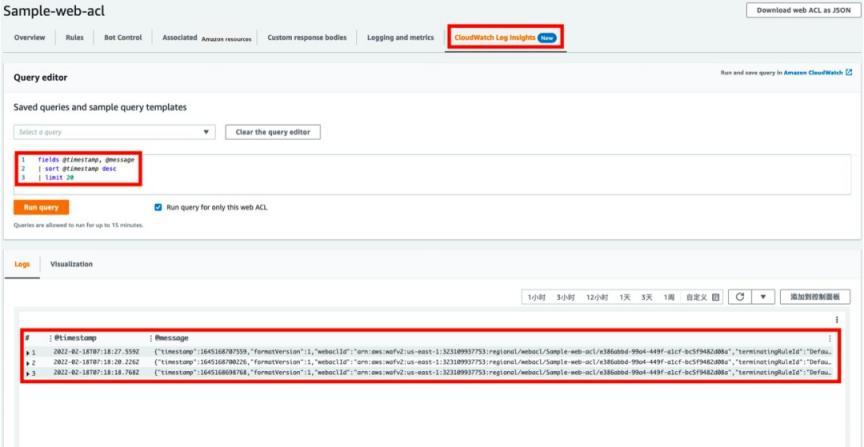Run the query
Image resolution: width=864 pixels, height=447 pixels.
[x=41, y=208]
